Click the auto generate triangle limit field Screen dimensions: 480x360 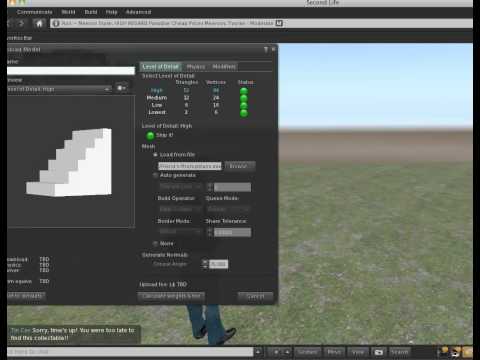[232, 187]
